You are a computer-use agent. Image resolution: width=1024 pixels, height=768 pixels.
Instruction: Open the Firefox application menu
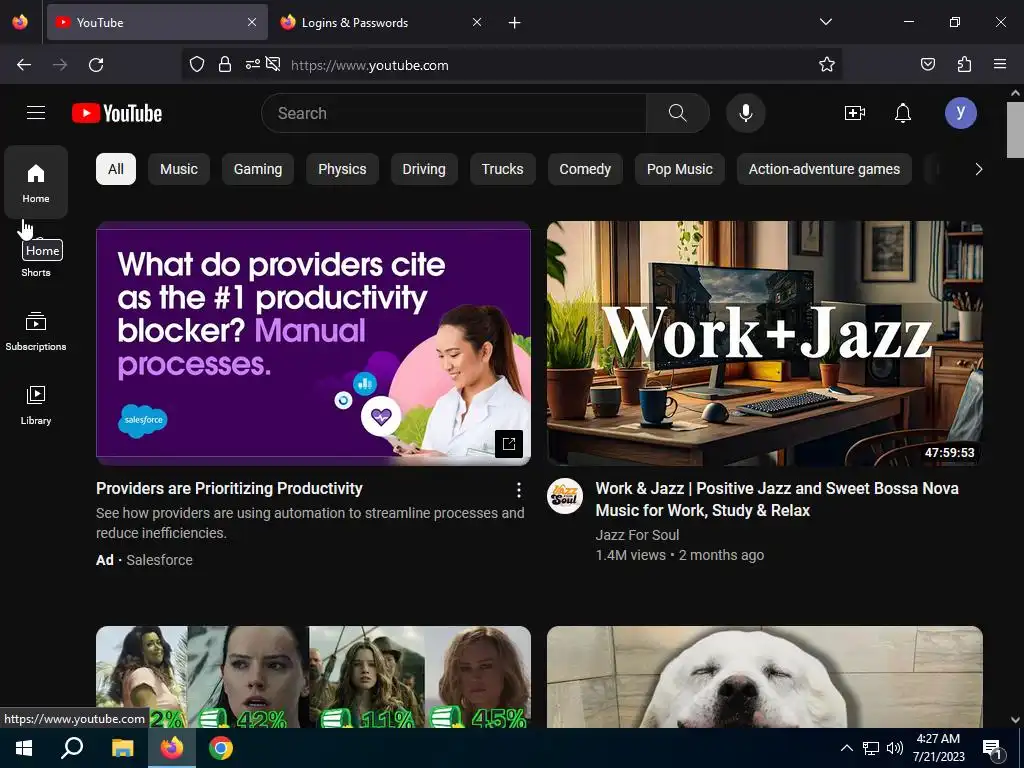click(x=1000, y=64)
